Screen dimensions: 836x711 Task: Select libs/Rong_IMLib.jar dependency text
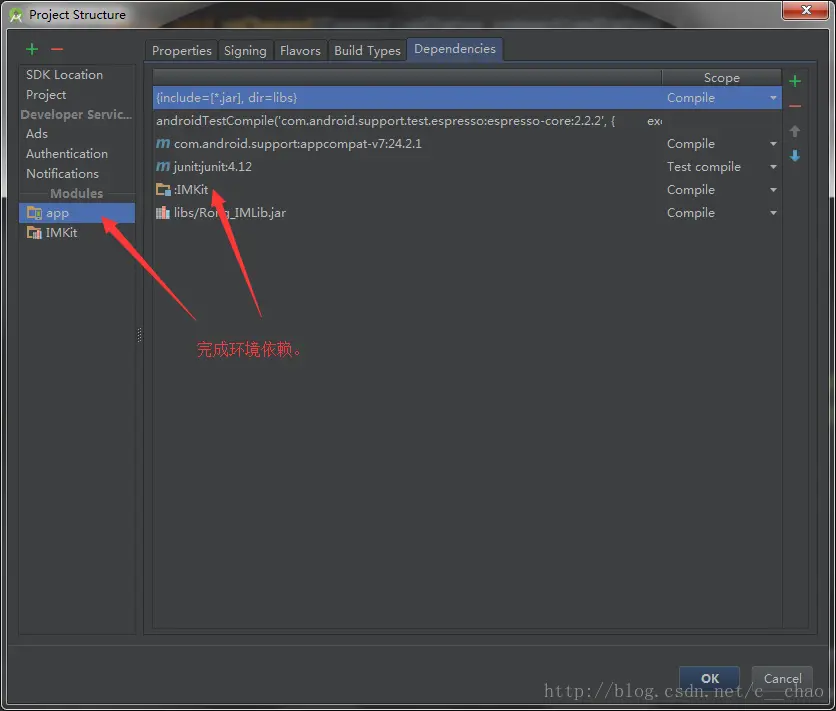[x=230, y=213]
